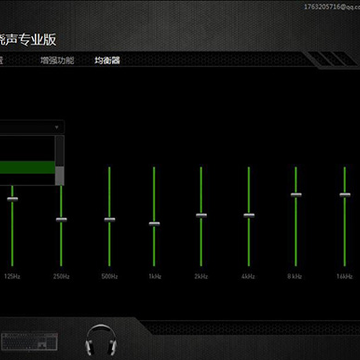
Task: Click the account email 1763205716@qq
Action: [x=332, y=7]
